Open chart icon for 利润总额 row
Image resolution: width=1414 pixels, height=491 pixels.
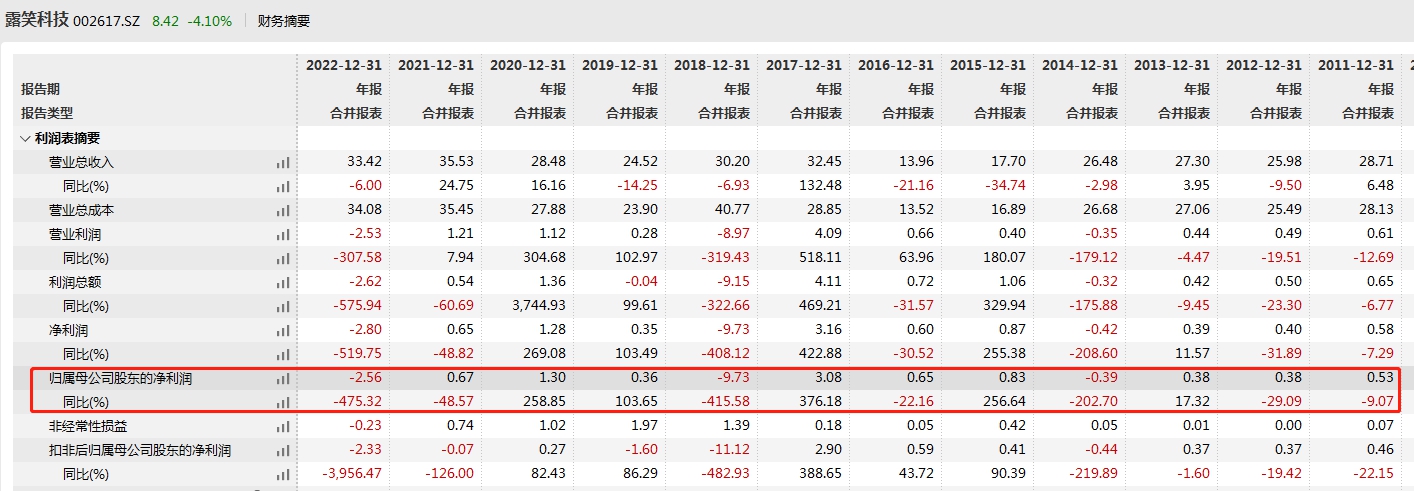283,282
